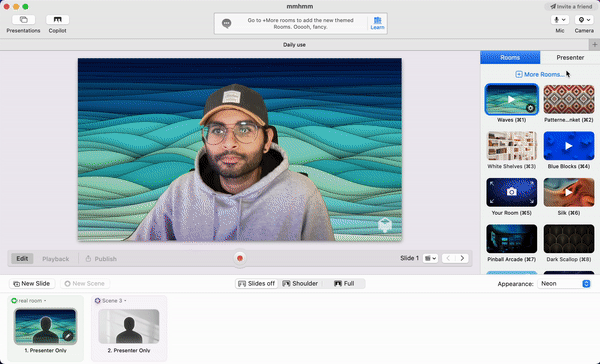600x364 pixels.
Task: Select the Blue Blocks room thumbnail
Action: 569,146
